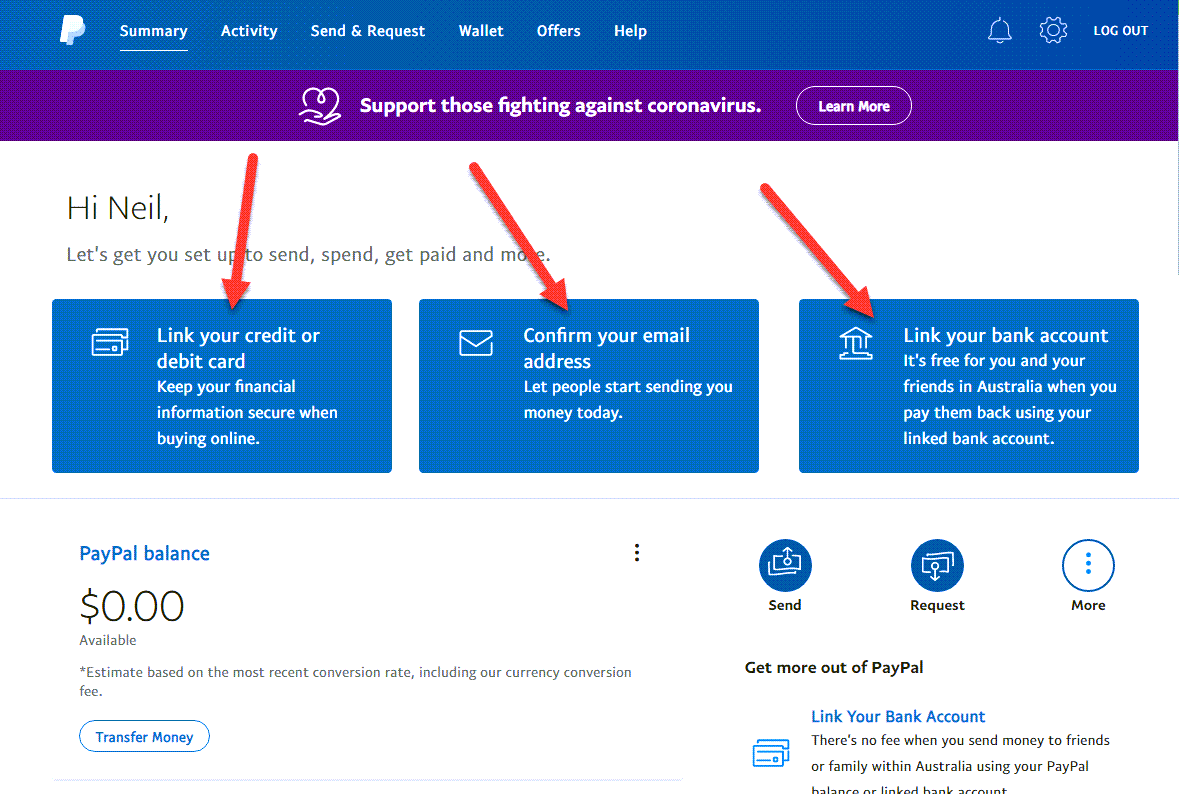Go to the Summary tab
The width and height of the screenshot is (1179, 794).
tap(153, 31)
